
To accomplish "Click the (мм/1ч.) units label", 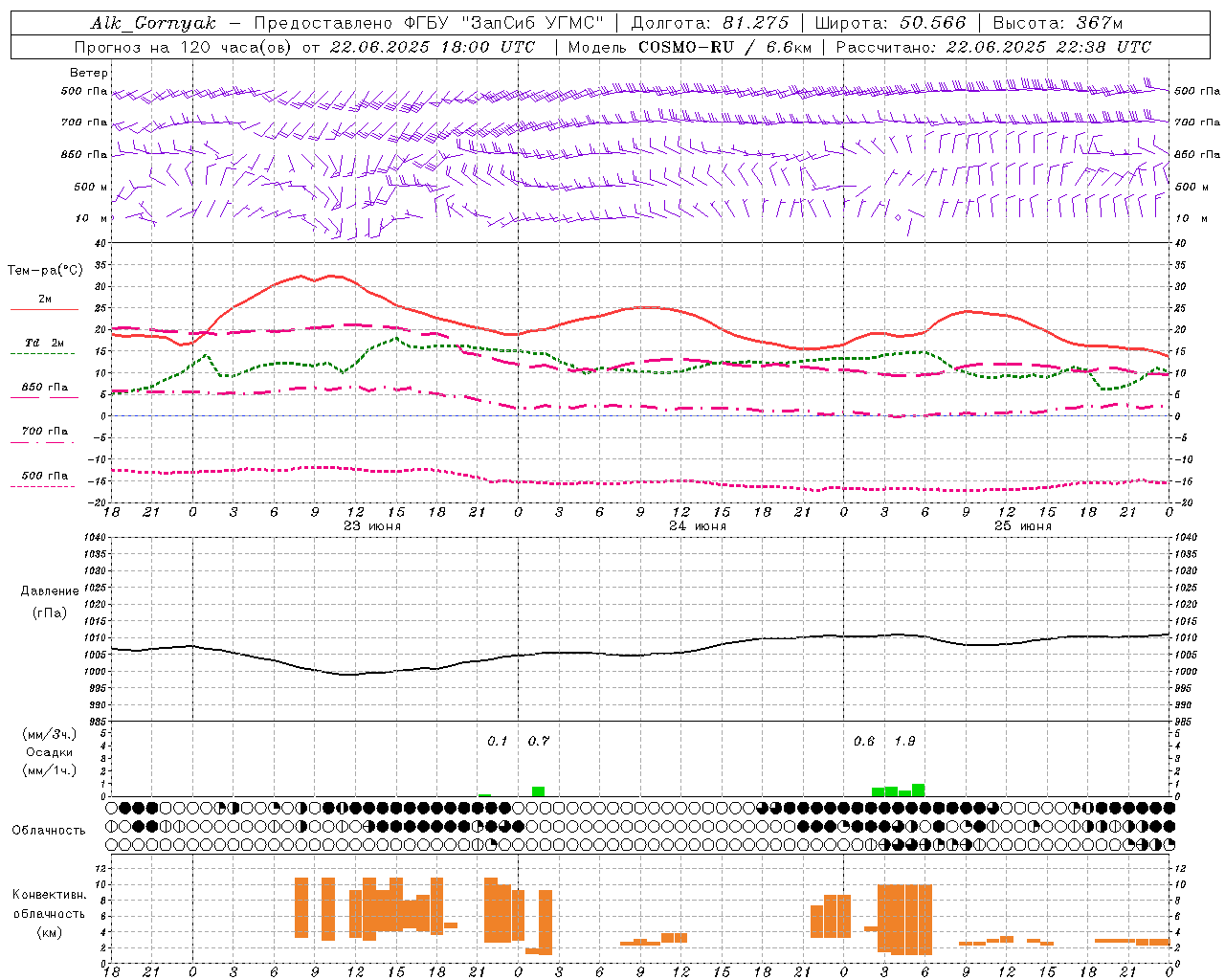I will (49, 770).
